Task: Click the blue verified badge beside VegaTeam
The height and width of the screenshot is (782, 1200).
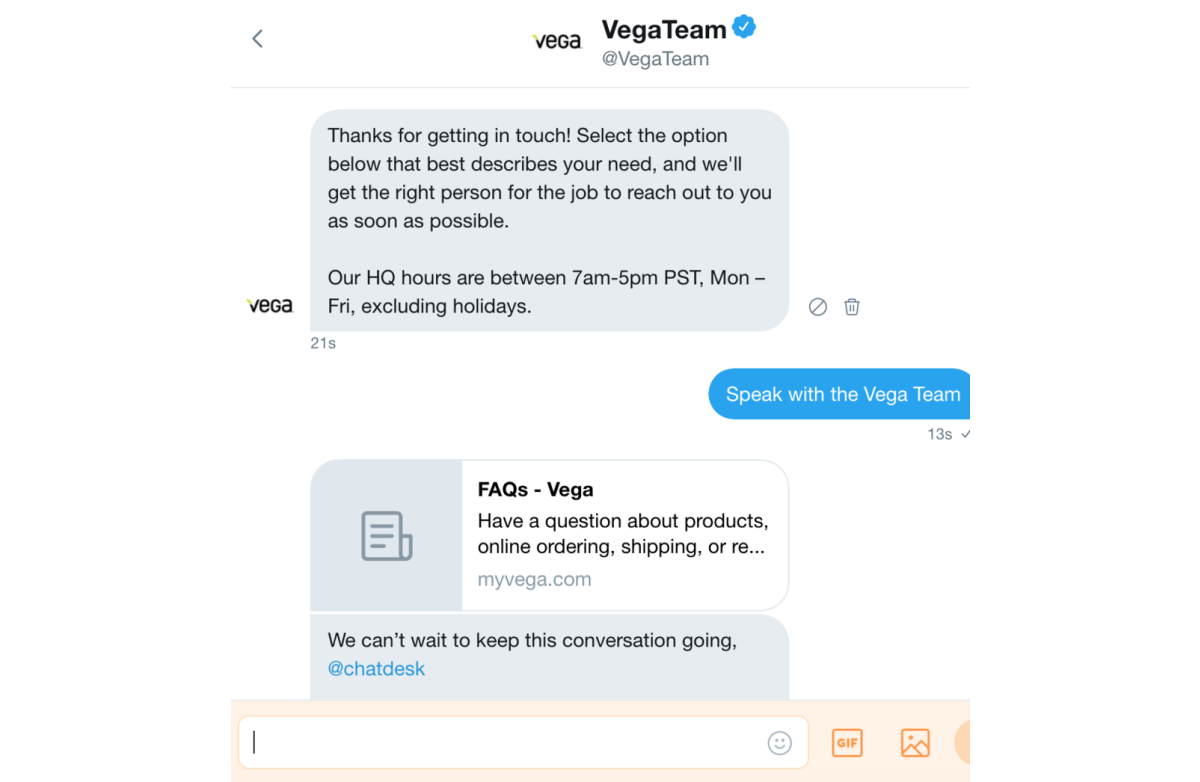Action: point(744,27)
